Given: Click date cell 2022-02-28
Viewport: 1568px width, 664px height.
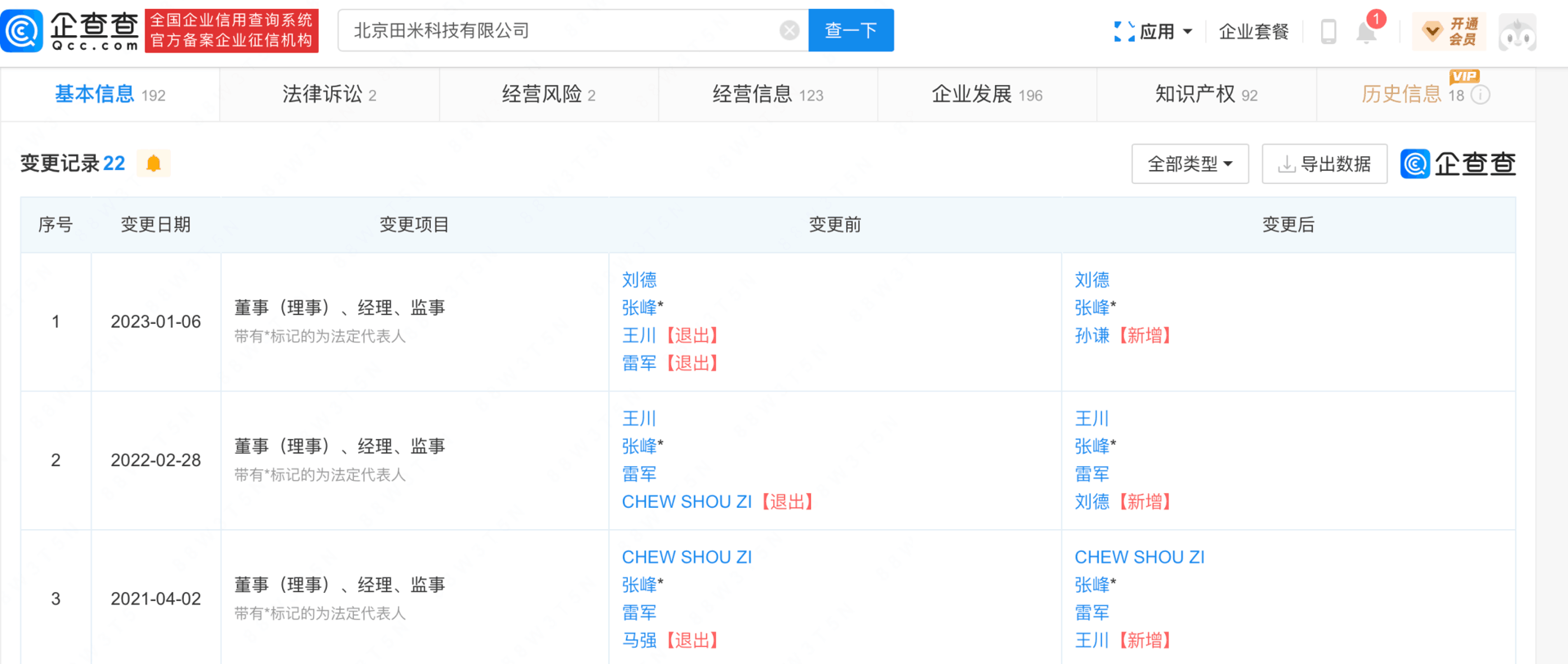Looking at the screenshot, I should click(x=156, y=460).
